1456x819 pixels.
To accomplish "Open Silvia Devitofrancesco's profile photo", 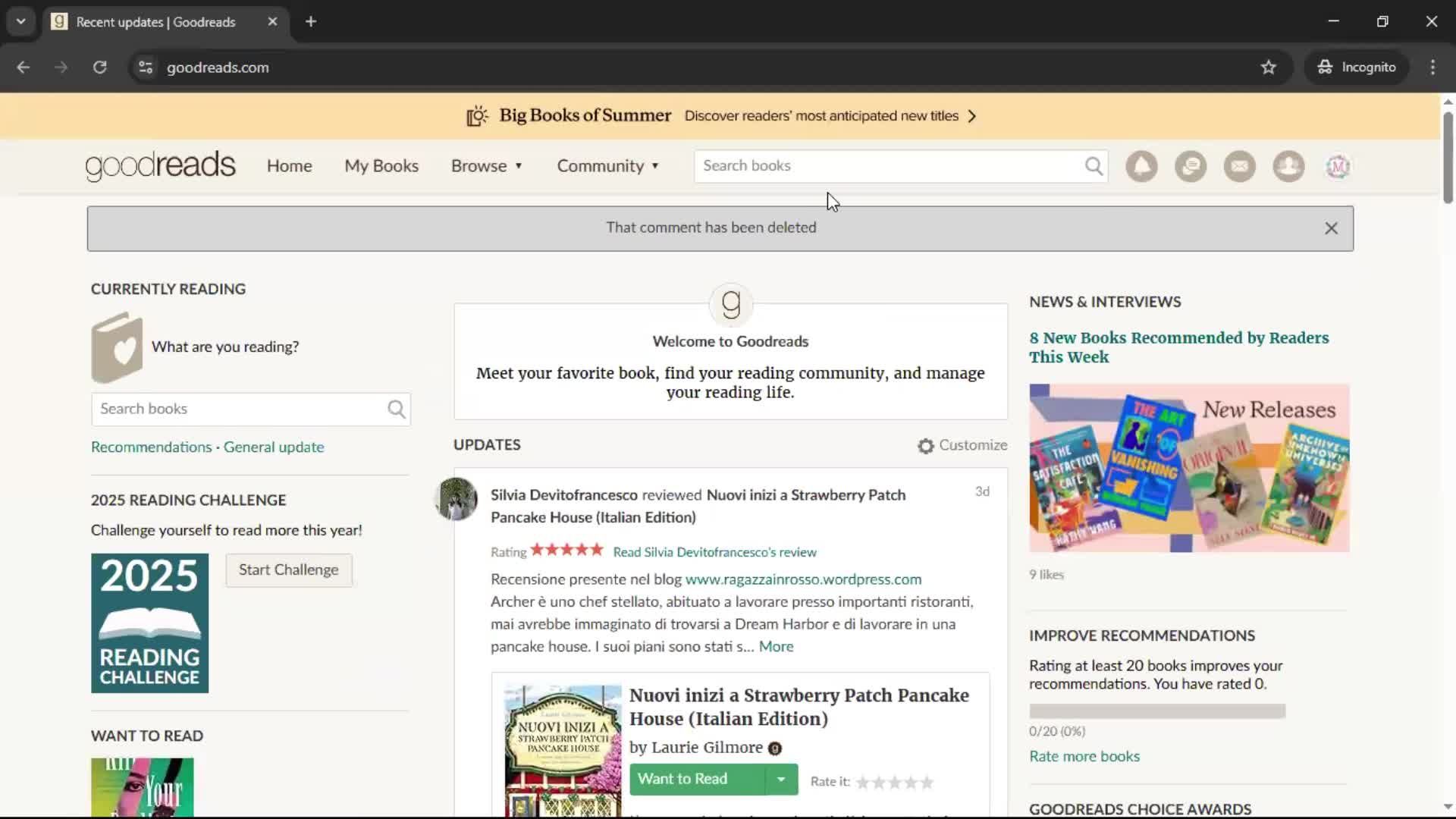I will tap(456, 498).
